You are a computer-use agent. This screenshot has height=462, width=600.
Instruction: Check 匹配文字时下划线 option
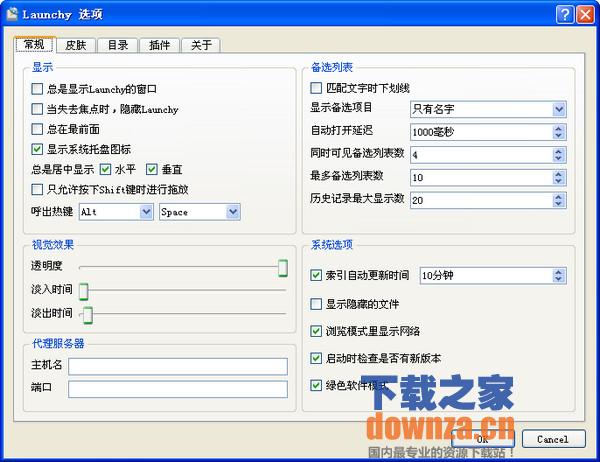(316, 88)
